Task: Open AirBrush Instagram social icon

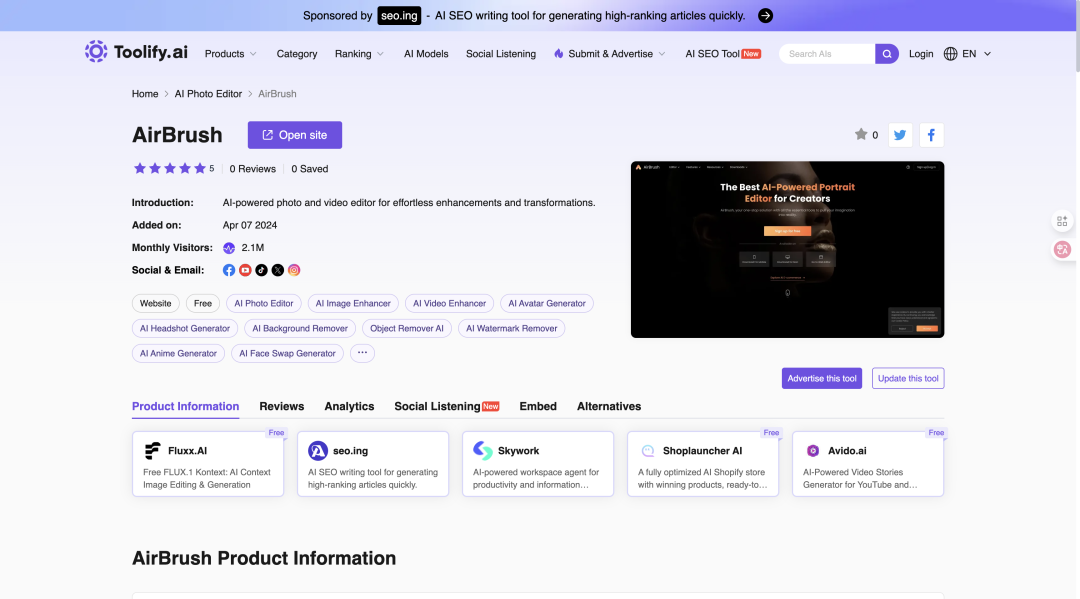Action: (x=294, y=270)
